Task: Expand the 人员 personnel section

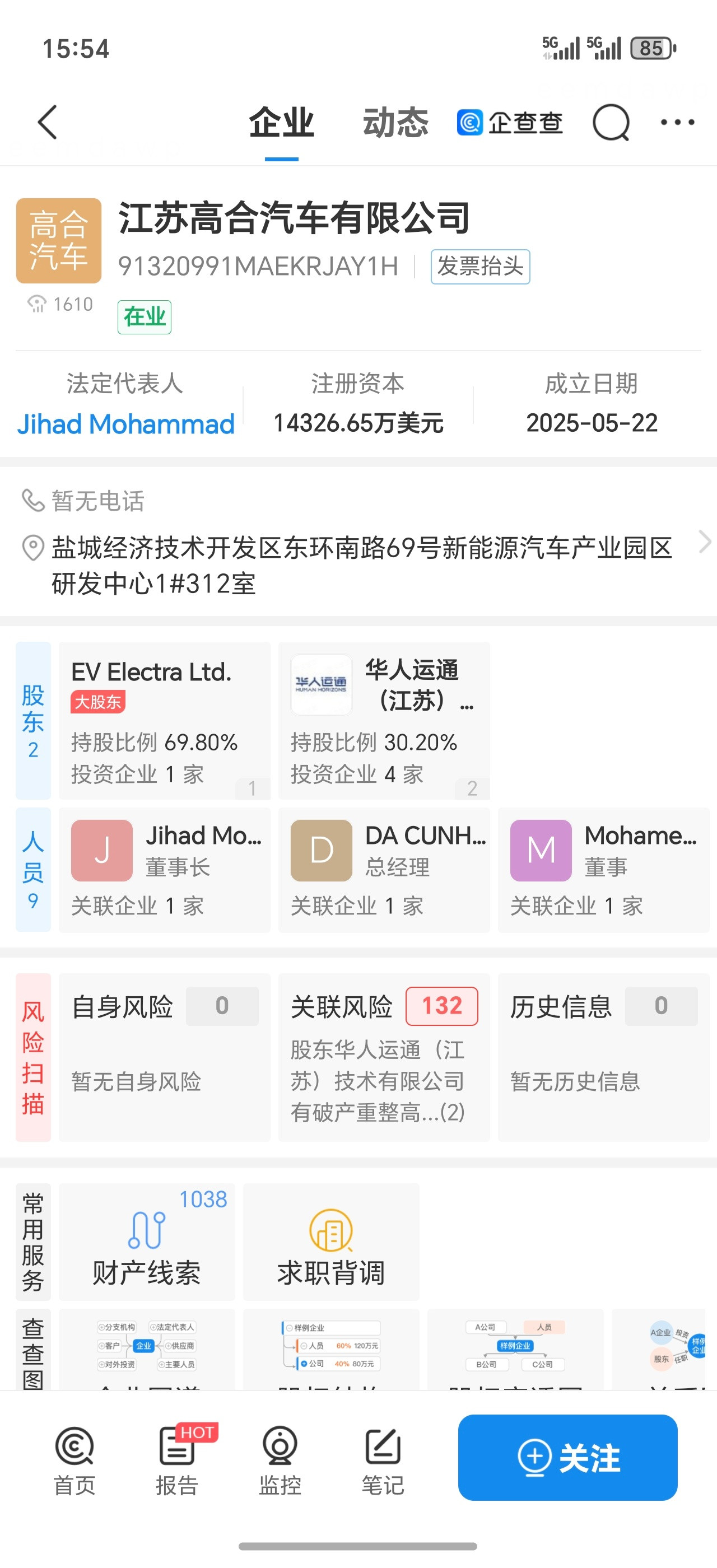Action: tap(33, 869)
